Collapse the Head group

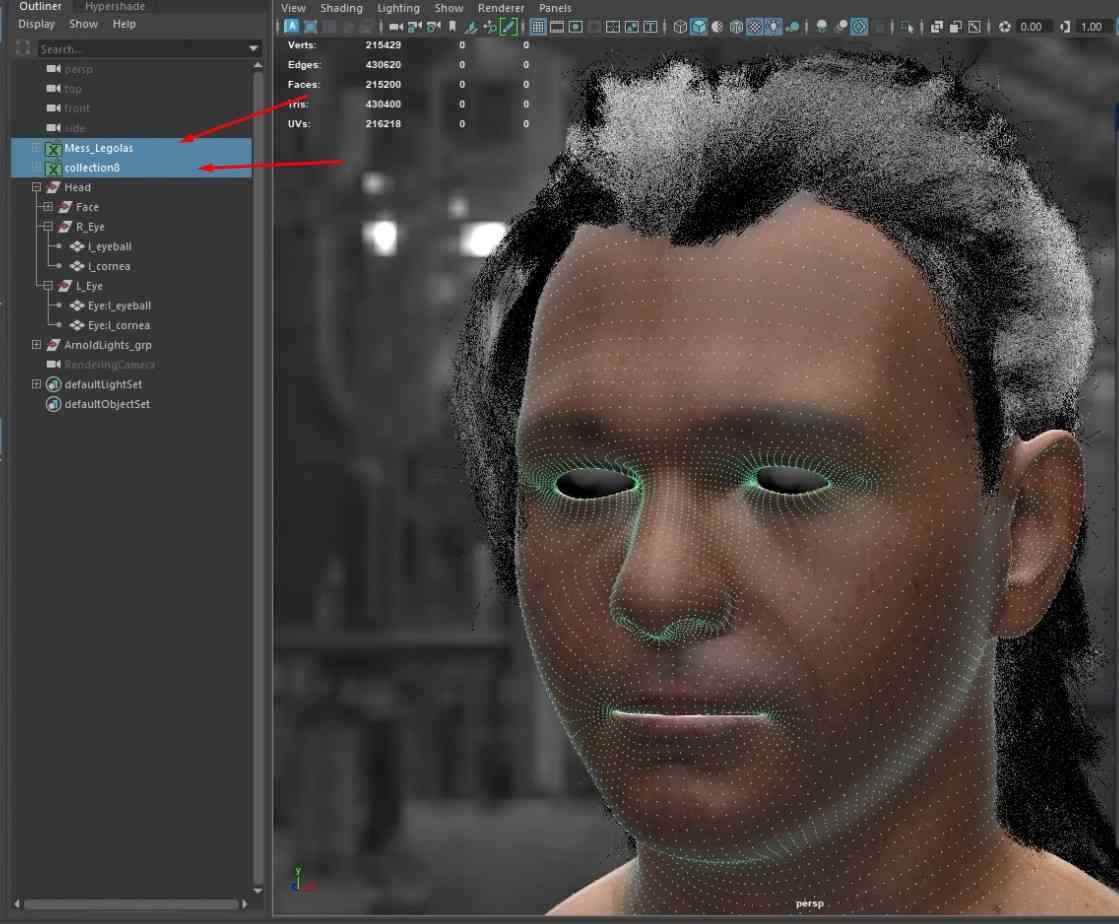point(36,187)
